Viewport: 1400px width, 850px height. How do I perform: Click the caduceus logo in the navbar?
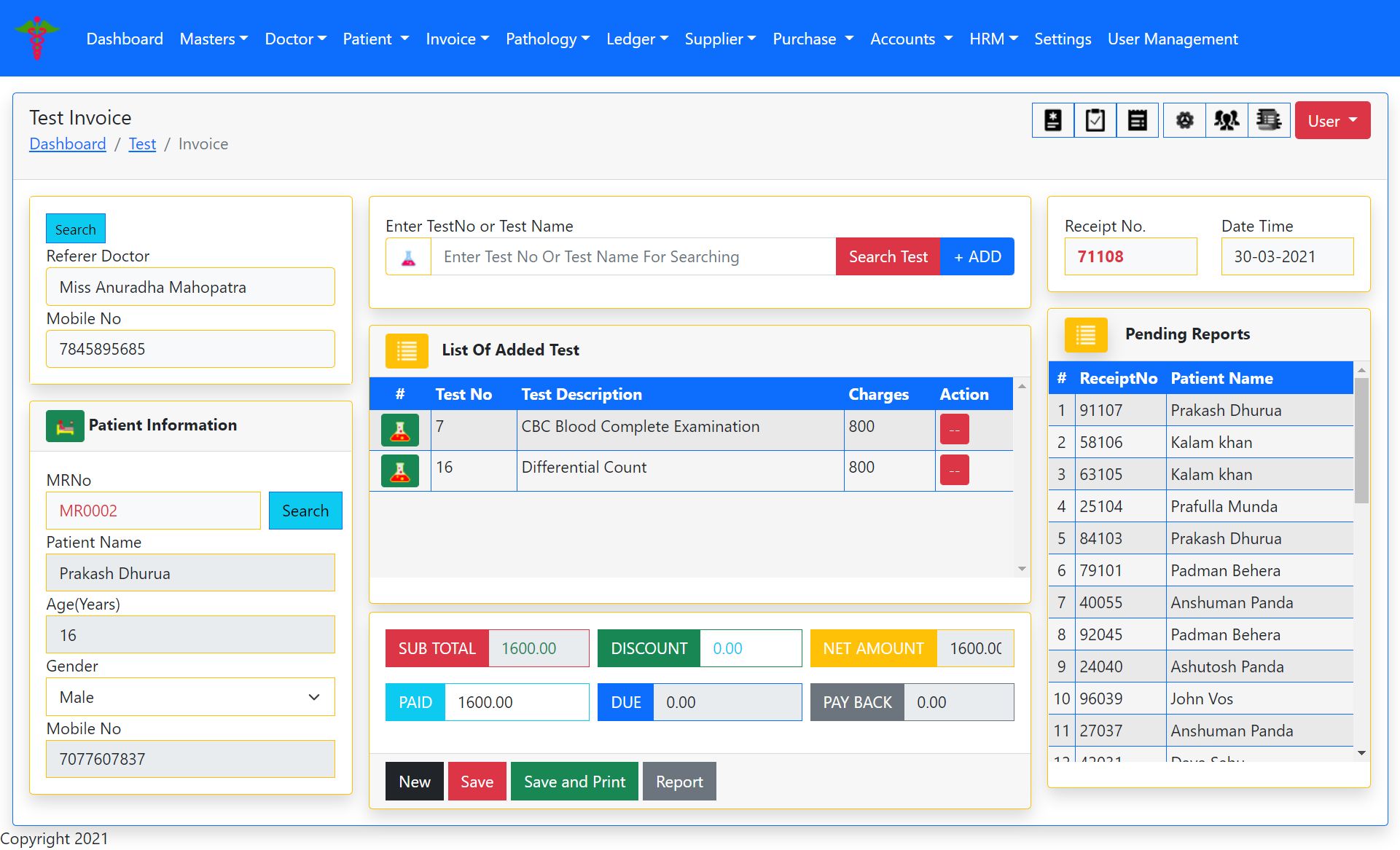pos(36,38)
